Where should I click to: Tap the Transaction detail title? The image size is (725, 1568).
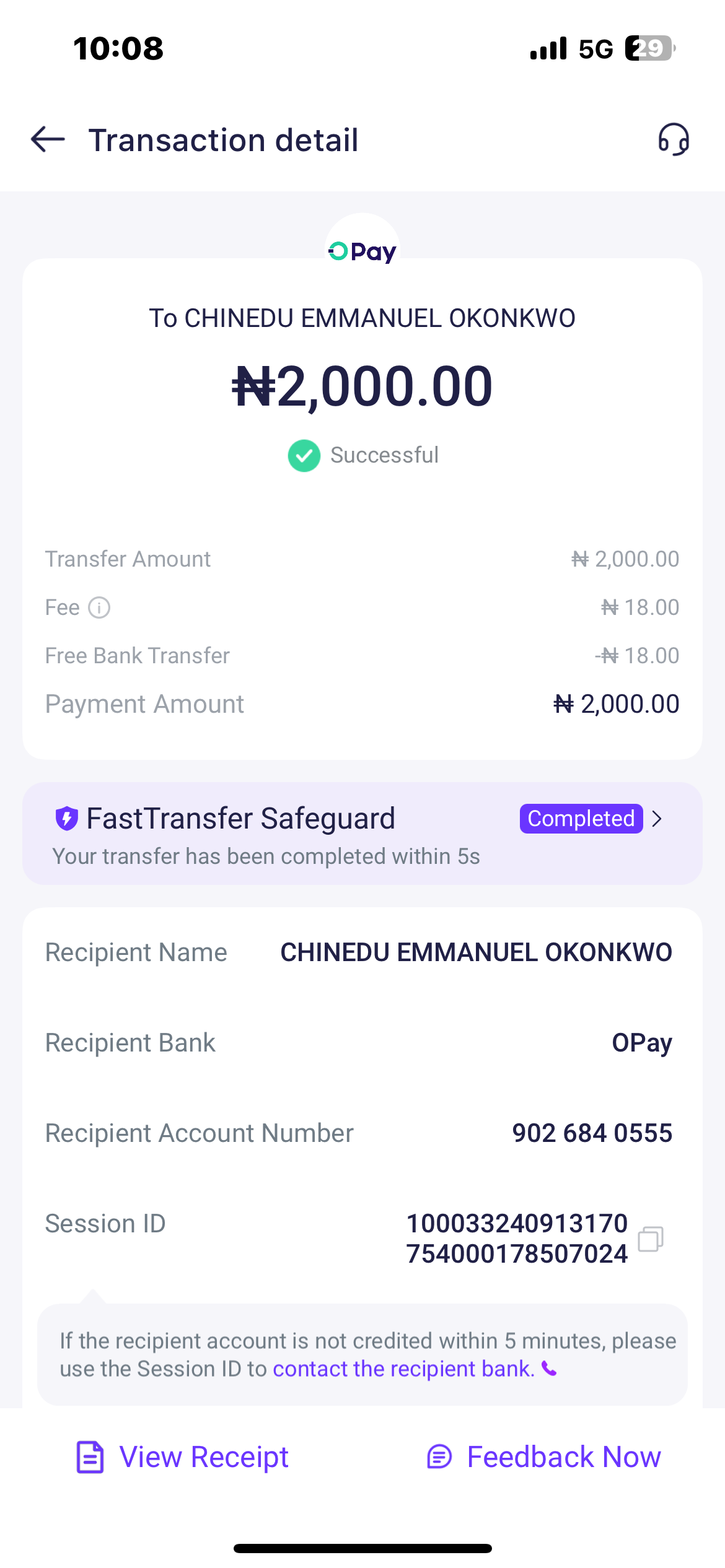[x=224, y=140]
